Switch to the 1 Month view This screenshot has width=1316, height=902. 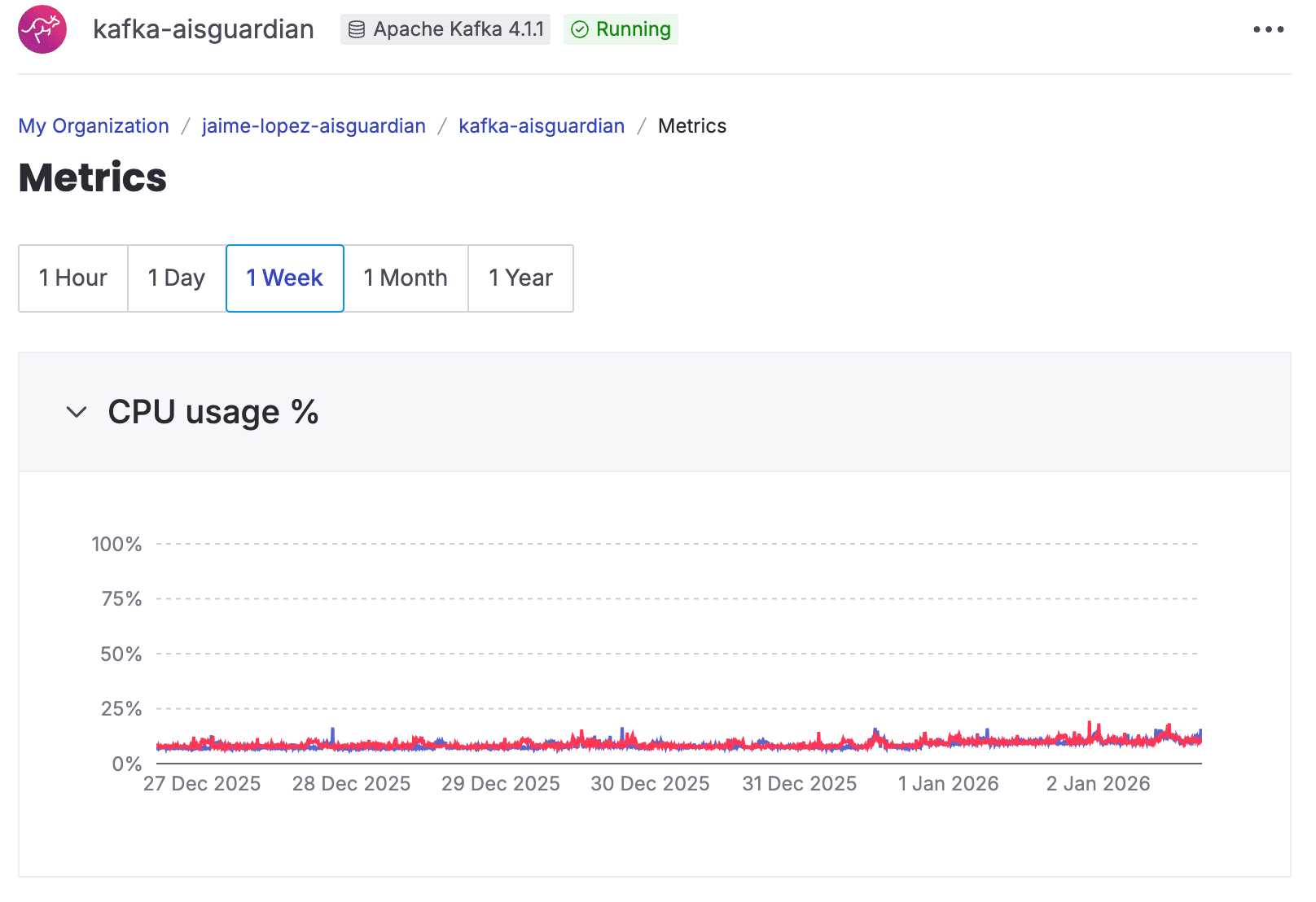click(406, 278)
